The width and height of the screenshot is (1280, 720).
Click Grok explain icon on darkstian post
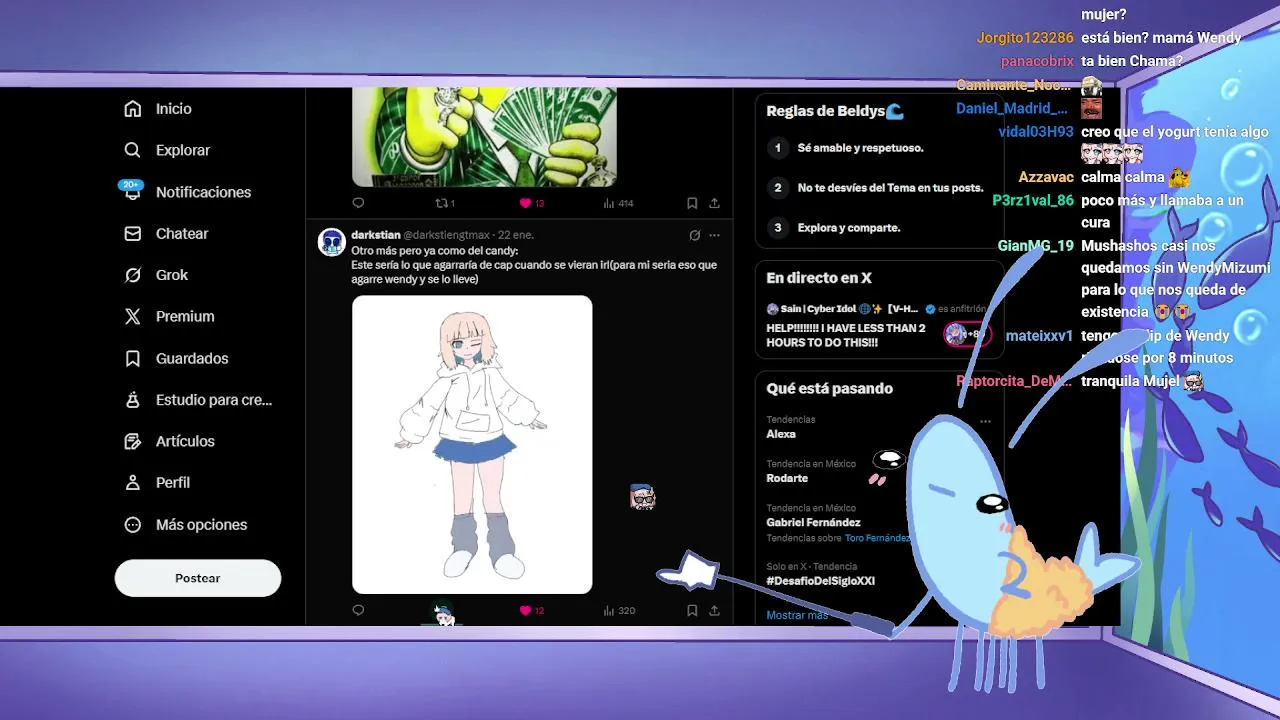(695, 235)
